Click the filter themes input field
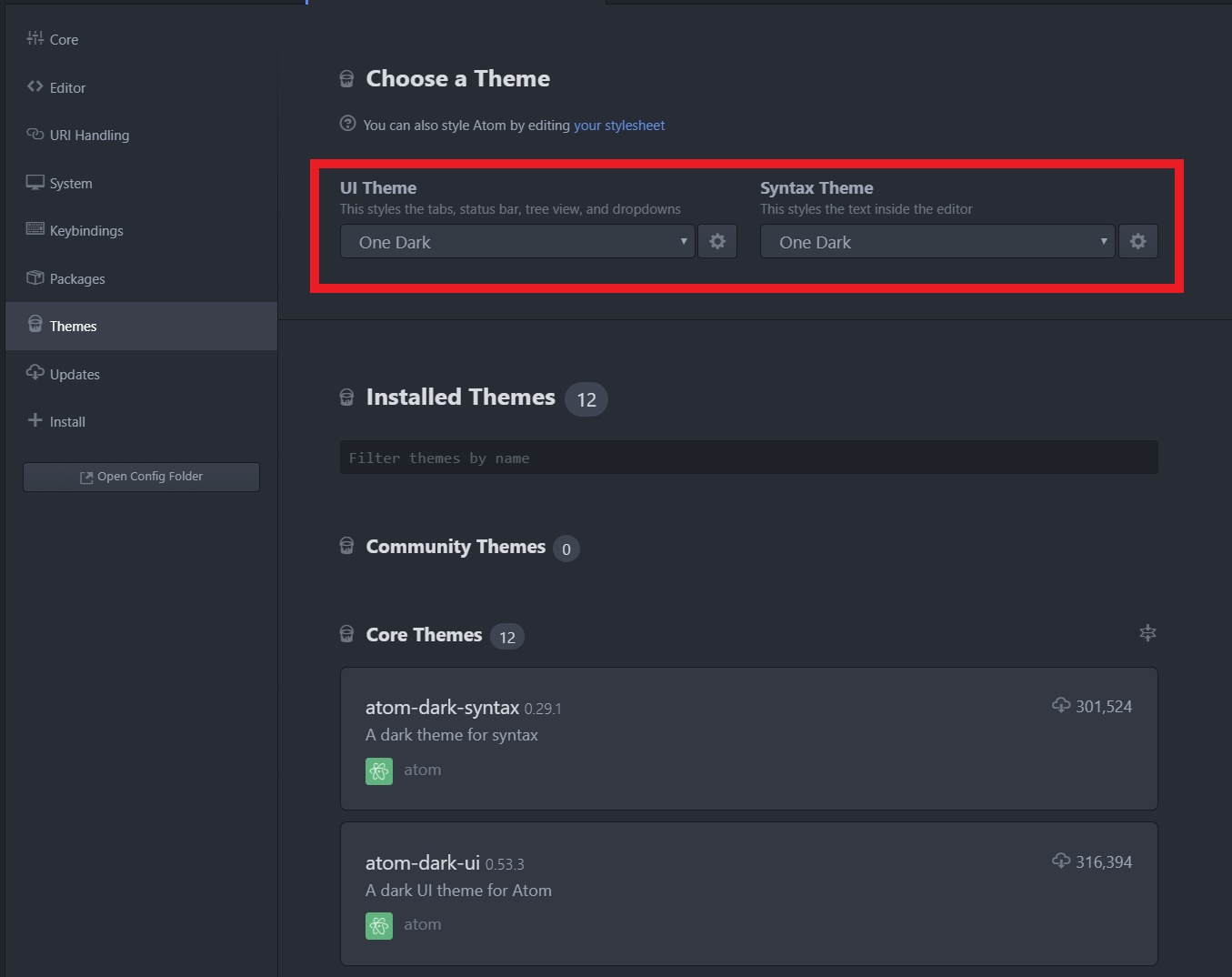 point(748,457)
